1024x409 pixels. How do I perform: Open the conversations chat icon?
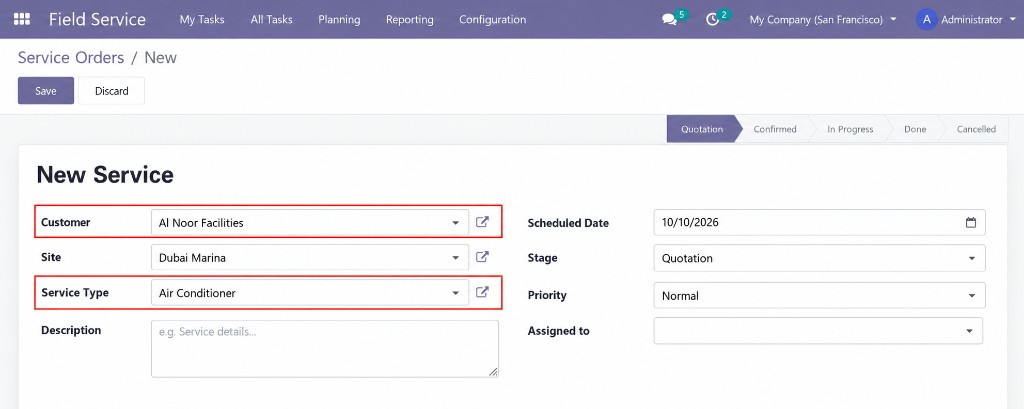pos(669,20)
